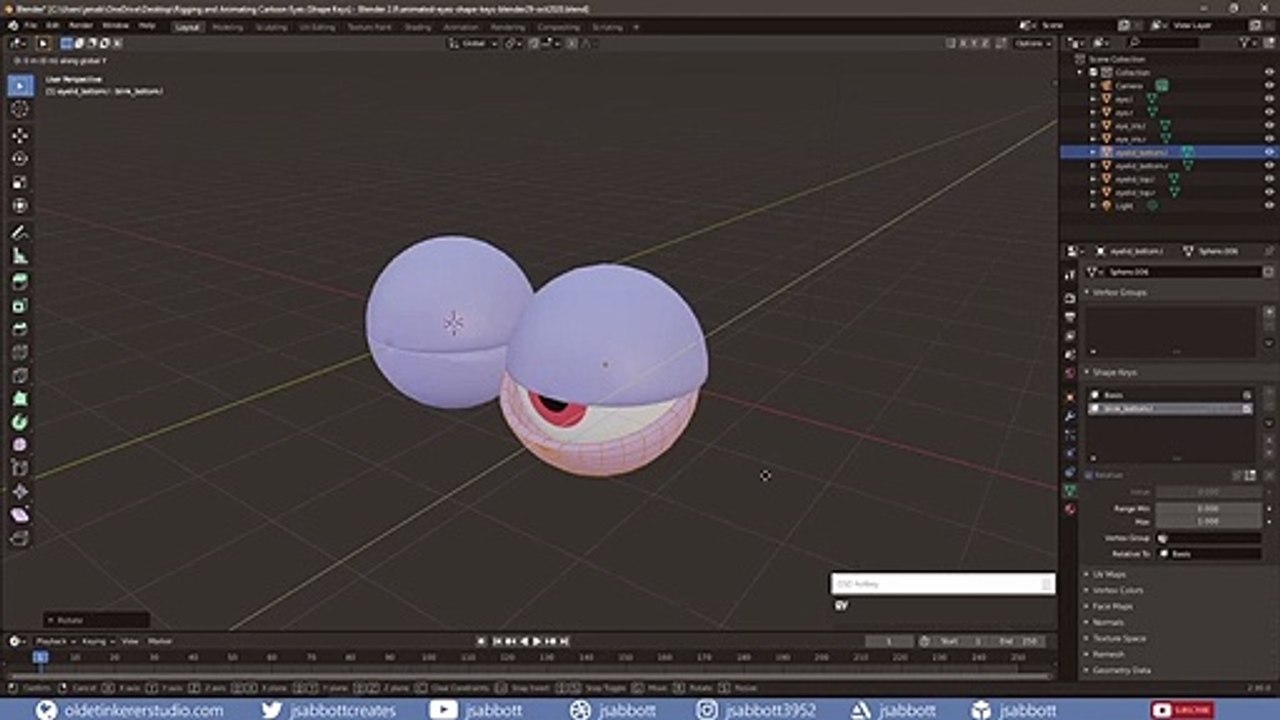The width and height of the screenshot is (1280, 720).
Task: Toggle visibility of eyelid_top.r
Action: tap(1269, 192)
